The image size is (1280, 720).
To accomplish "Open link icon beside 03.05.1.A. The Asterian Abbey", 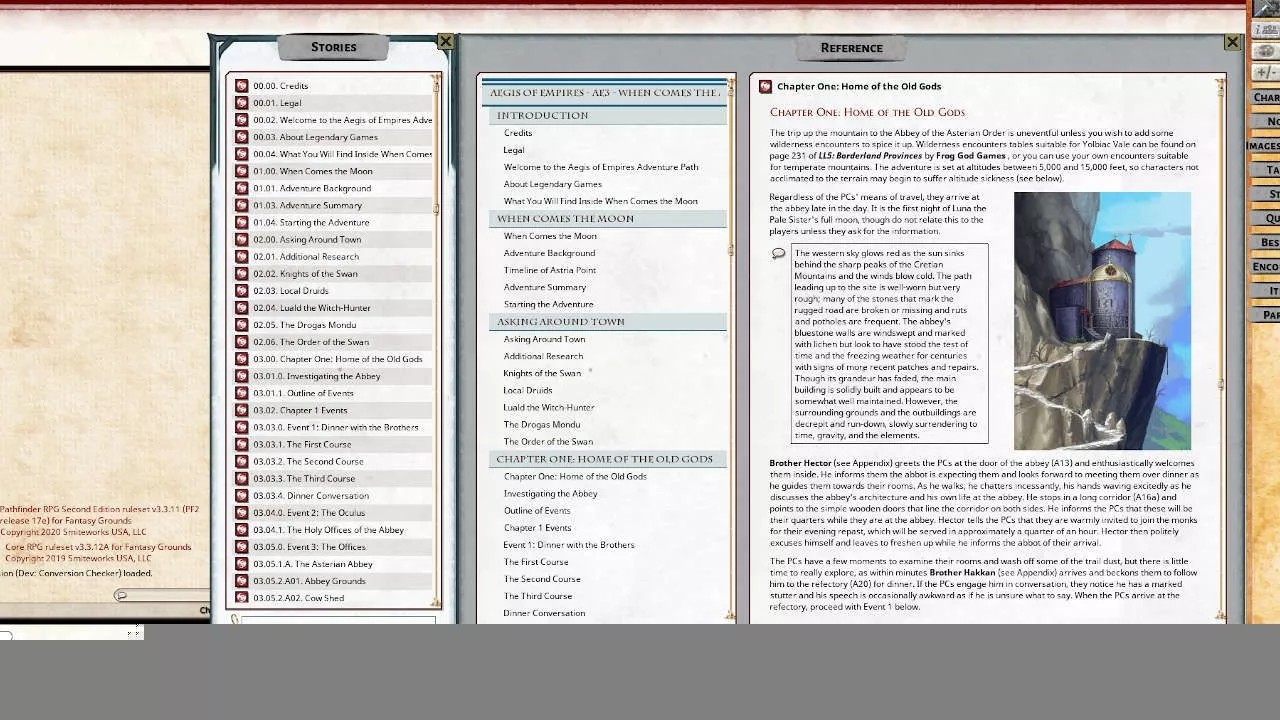I will click(x=241, y=564).
